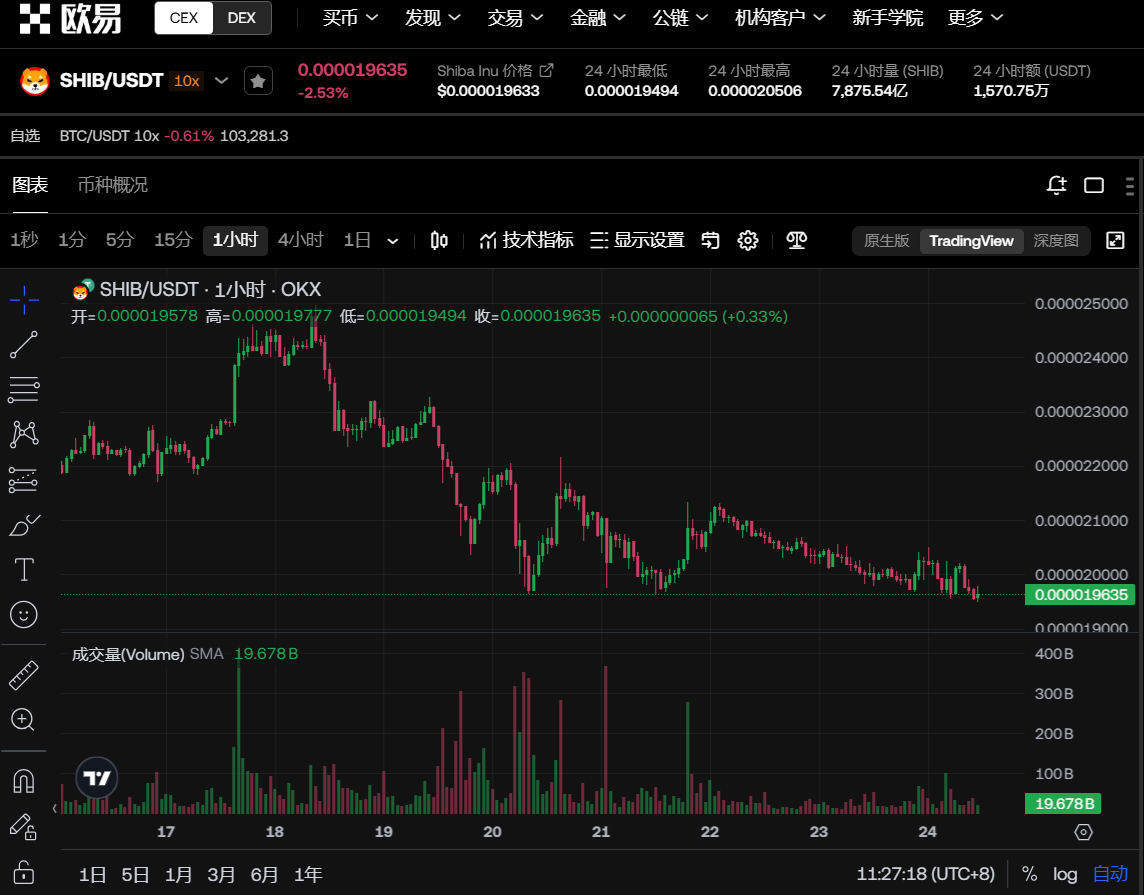Click current price label 0.000019635 on axis
Viewport: 1144px width, 895px height.
click(1081, 595)
